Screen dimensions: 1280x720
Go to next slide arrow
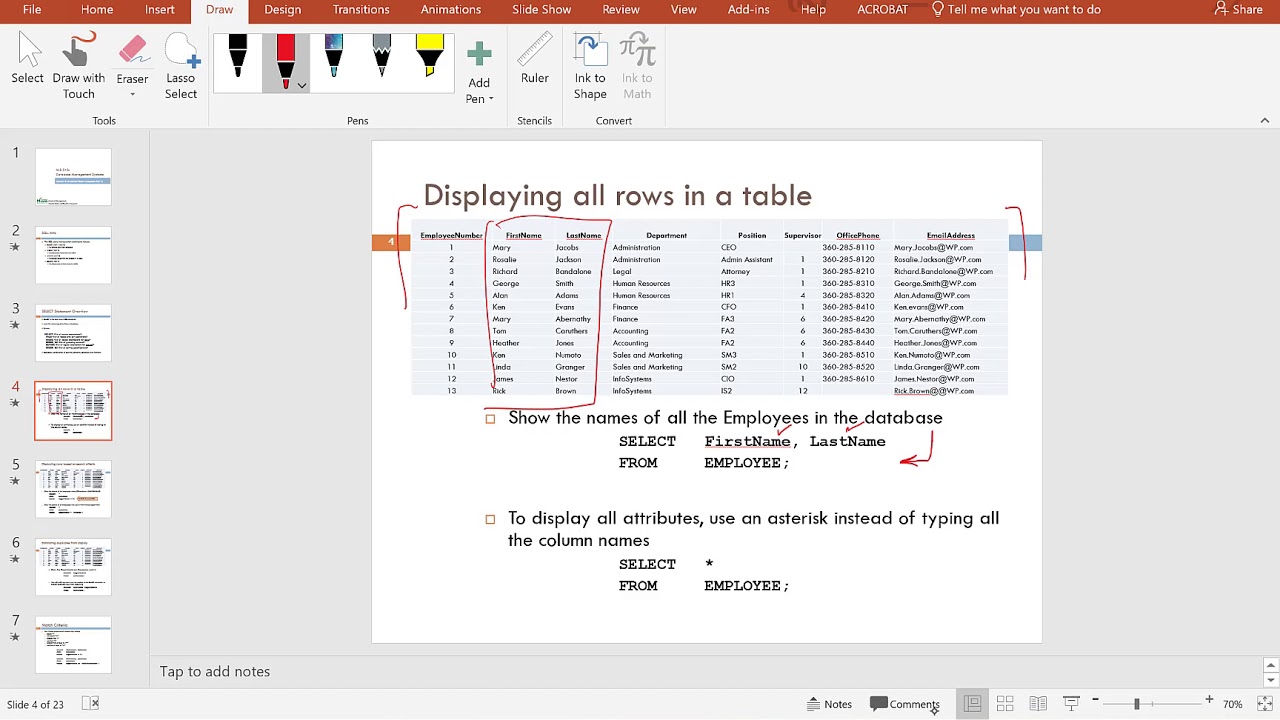(1270, 681)
